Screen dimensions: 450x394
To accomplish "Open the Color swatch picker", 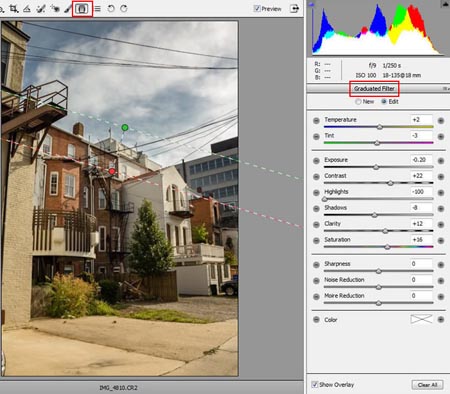I will pos(421,319).
